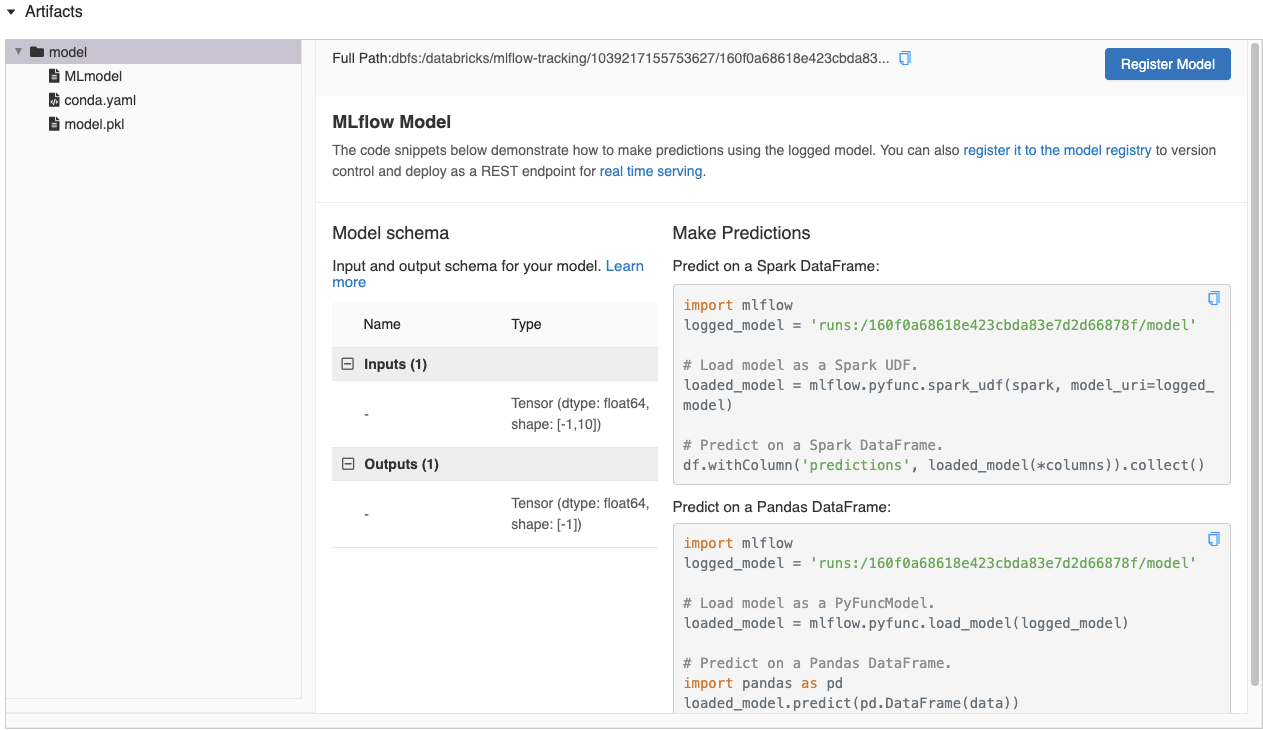Click the model.pkl file icon

(55, 124)
